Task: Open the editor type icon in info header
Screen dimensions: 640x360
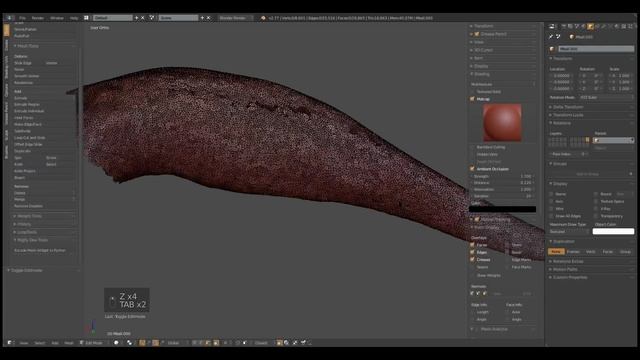Action: click(x=9, y=18)
